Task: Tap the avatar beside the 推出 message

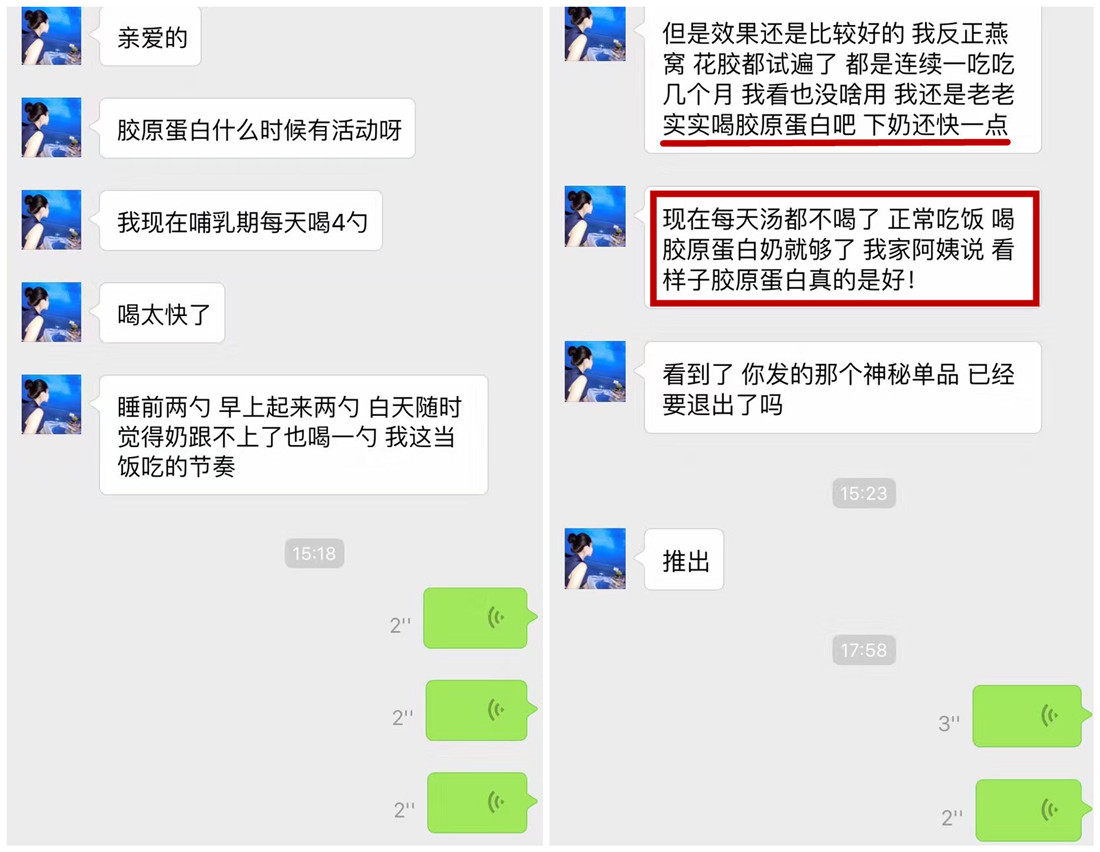Action: [595, 558]
